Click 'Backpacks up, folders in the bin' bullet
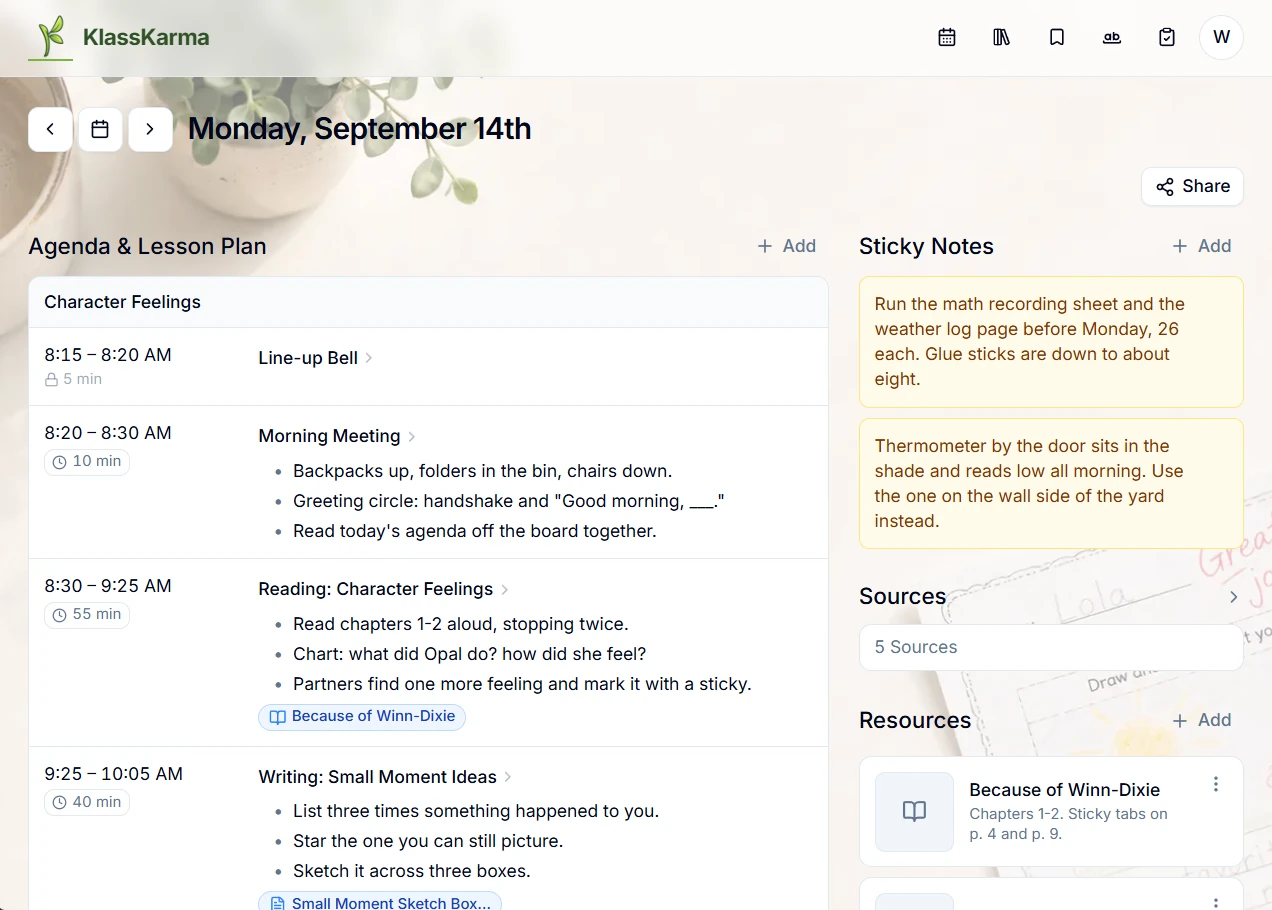This screenshot has height=910, width=1272. click(483, 471)
